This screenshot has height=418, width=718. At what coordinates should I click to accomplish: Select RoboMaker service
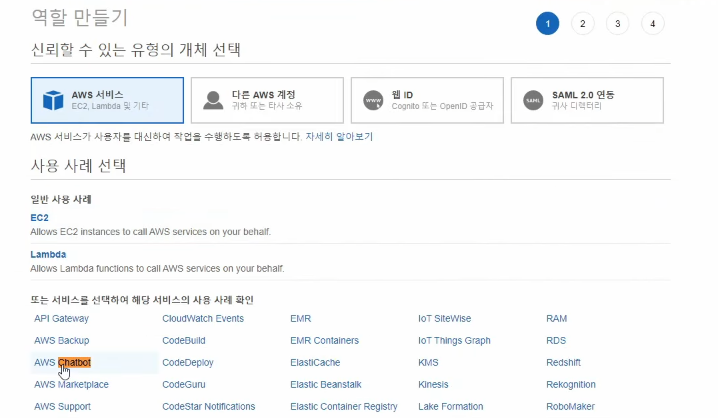click(x=570, y=407)
